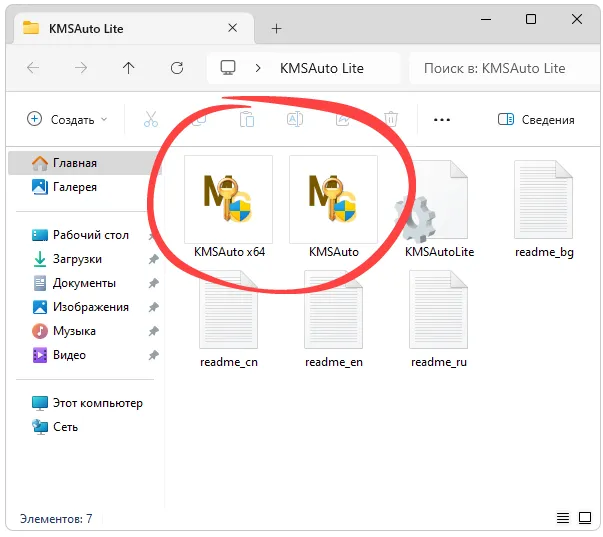Click the Элементов: 7 status text
This screenshot has width=603, height=537.
click(56, 519)
